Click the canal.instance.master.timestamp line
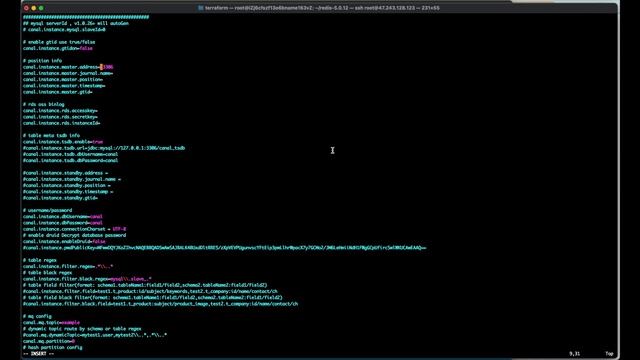 tap(64, 86)
